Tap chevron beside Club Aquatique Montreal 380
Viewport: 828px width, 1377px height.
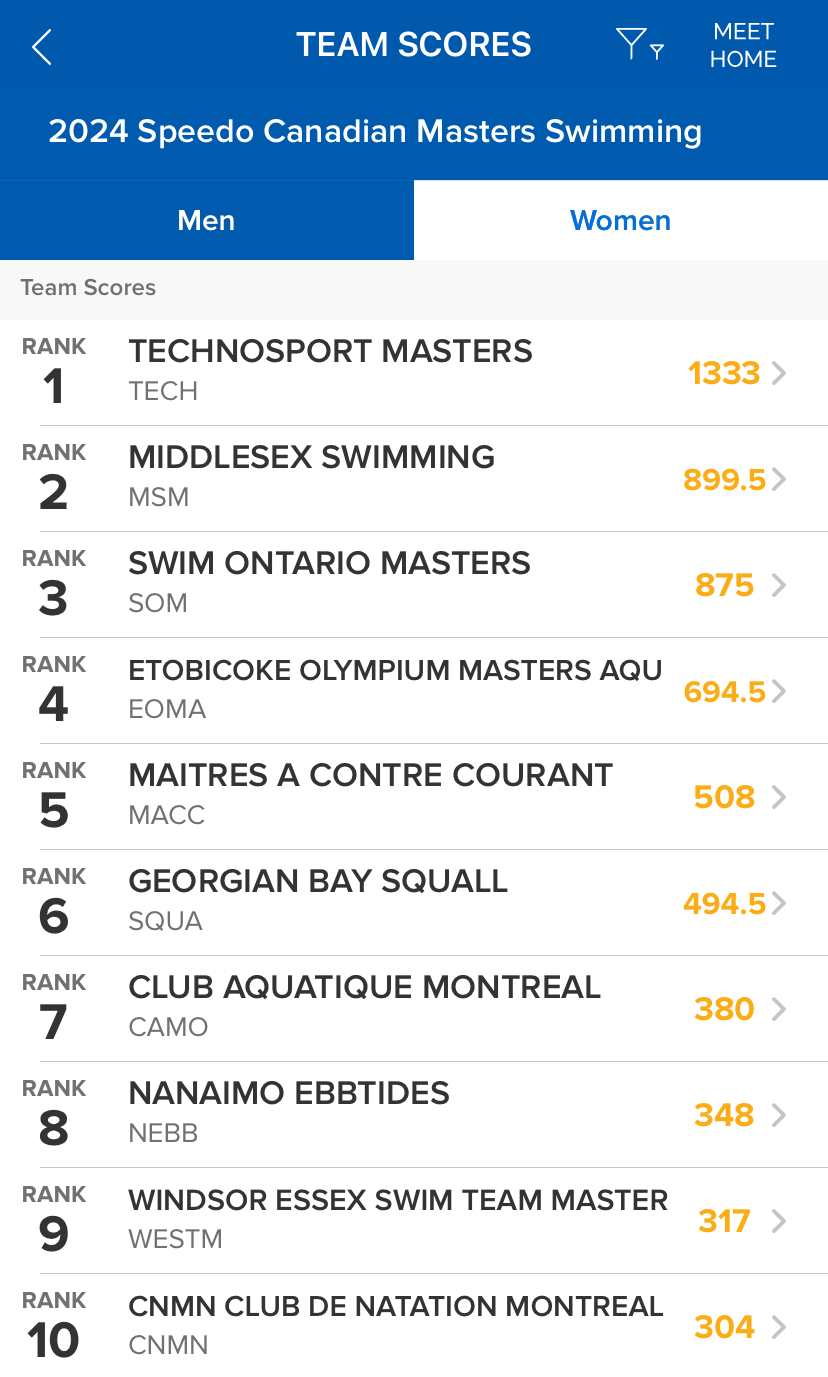point(779,1009)
